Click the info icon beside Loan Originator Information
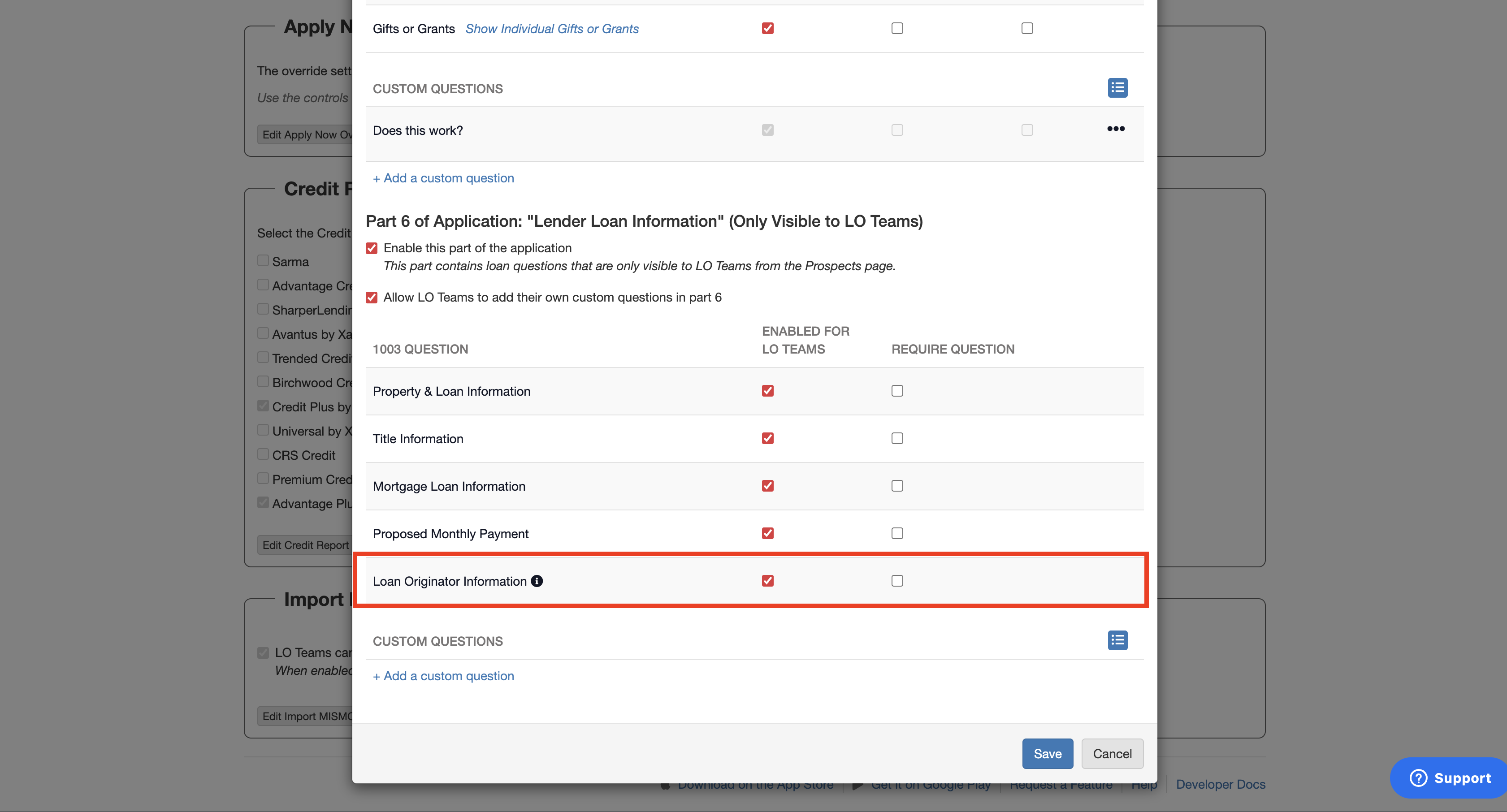The image size is (1507, 812). pos(537,581)
